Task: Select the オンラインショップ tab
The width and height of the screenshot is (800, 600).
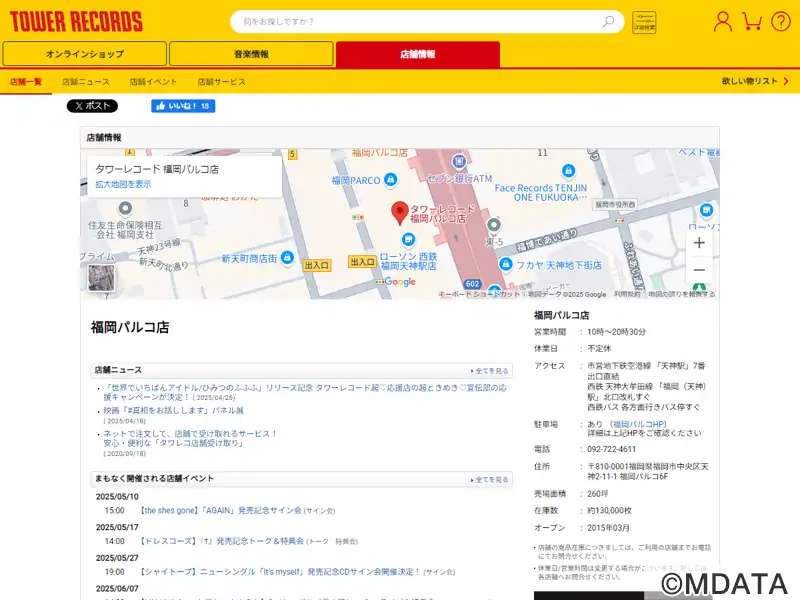Action: [85, 54]
